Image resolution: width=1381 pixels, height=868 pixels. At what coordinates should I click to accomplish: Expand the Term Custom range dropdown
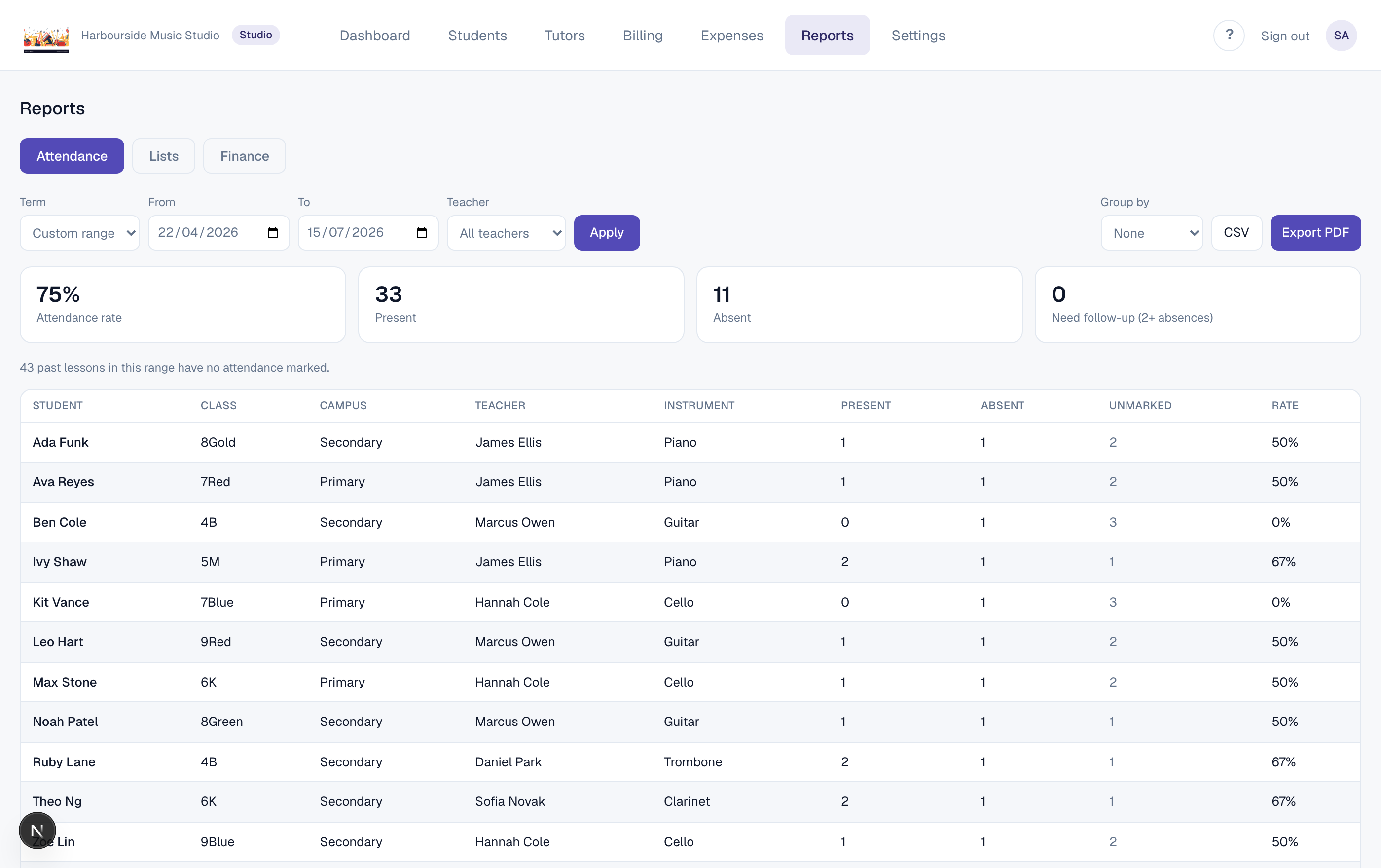[x=80, y=233]
